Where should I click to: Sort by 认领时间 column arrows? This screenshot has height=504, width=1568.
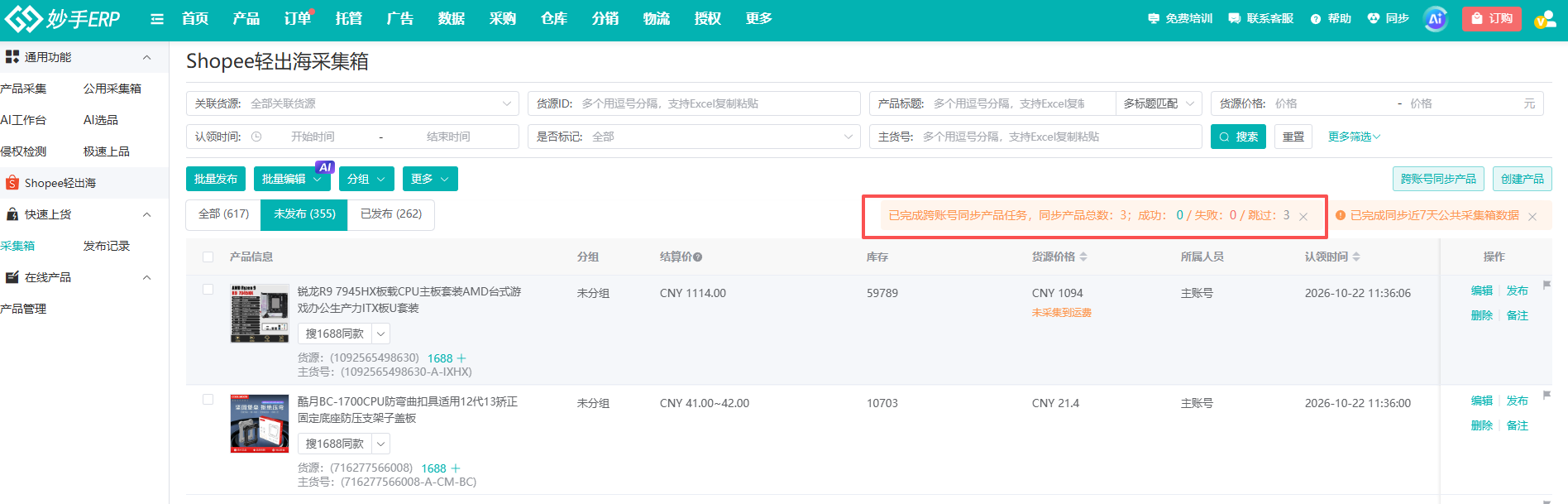pyautogui.click(x=1356, y=257)
